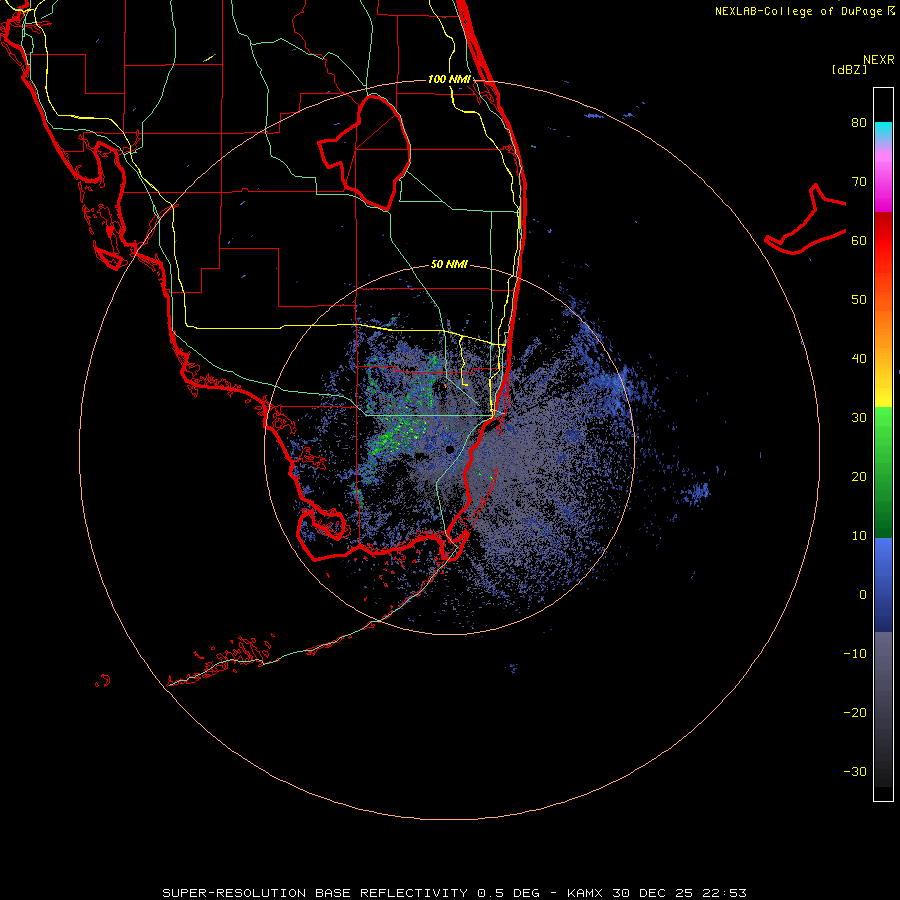This screenshot has height=900, width=900.
Task: Click the 40 value on the dBZ scale
Action: (x=859, y=359)
